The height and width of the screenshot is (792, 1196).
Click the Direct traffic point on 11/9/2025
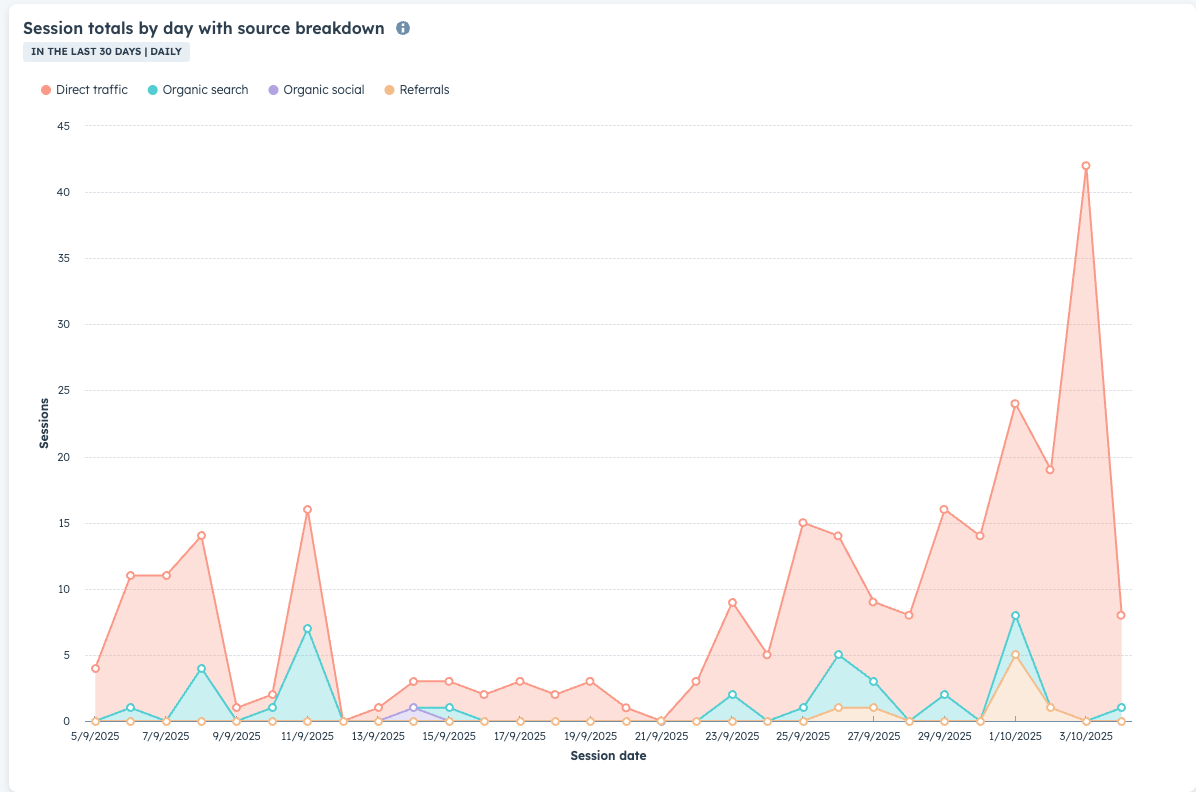click(x=307, y=510)
